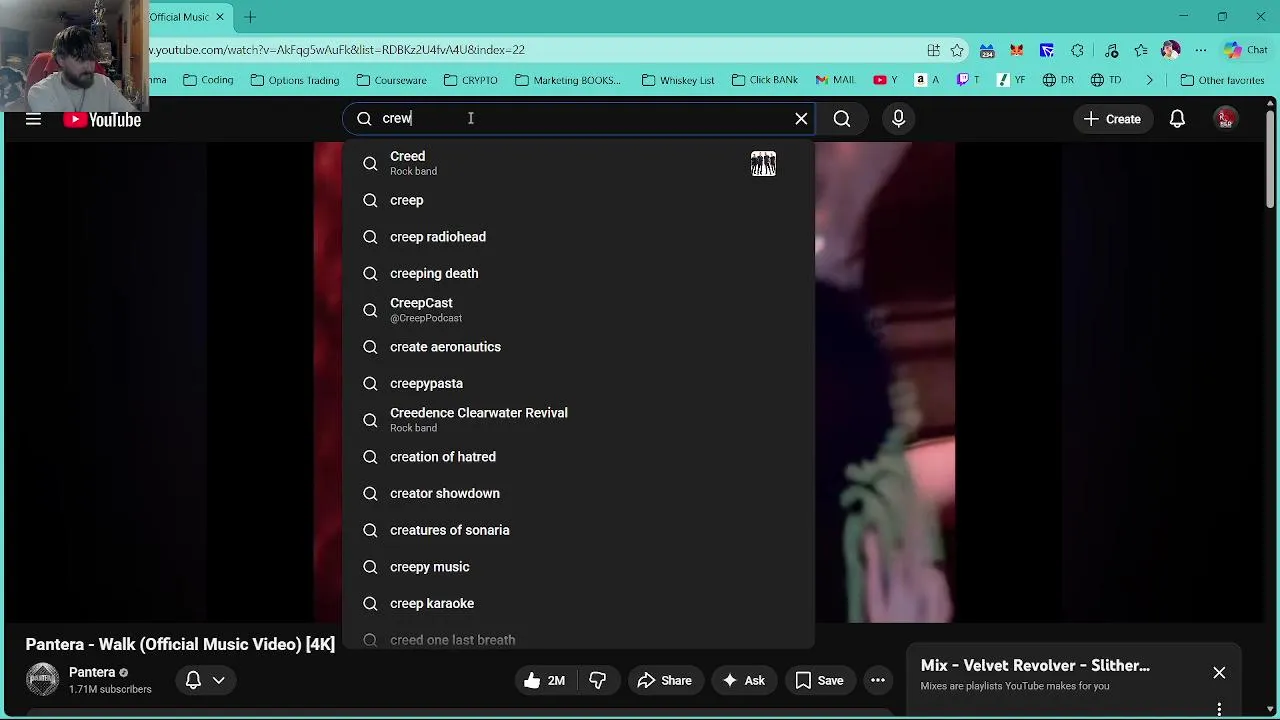
Task: Go to the YouTube home logo
Action: (102, 119)
